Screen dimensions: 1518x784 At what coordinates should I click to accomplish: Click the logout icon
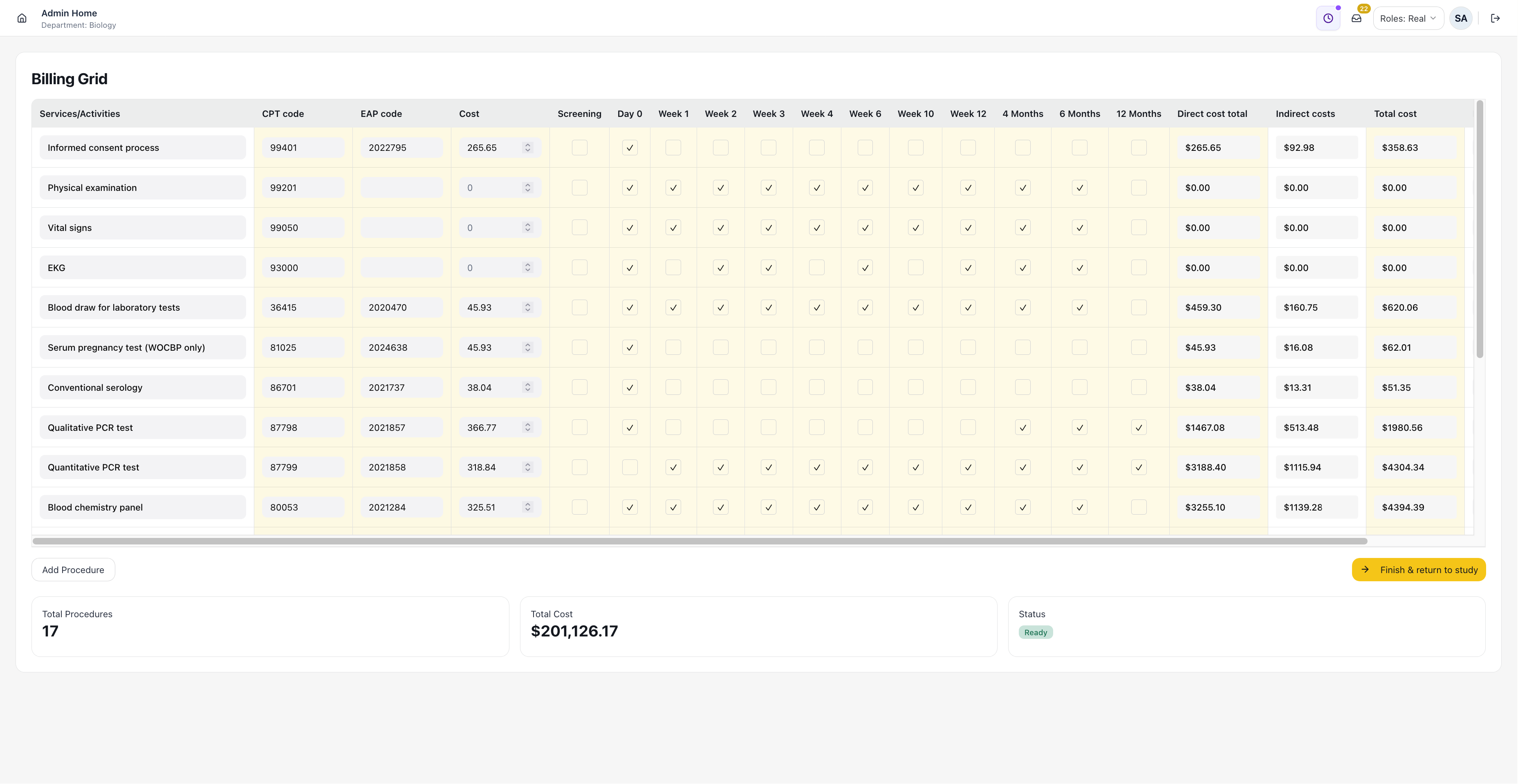[x=1495, y=18]
